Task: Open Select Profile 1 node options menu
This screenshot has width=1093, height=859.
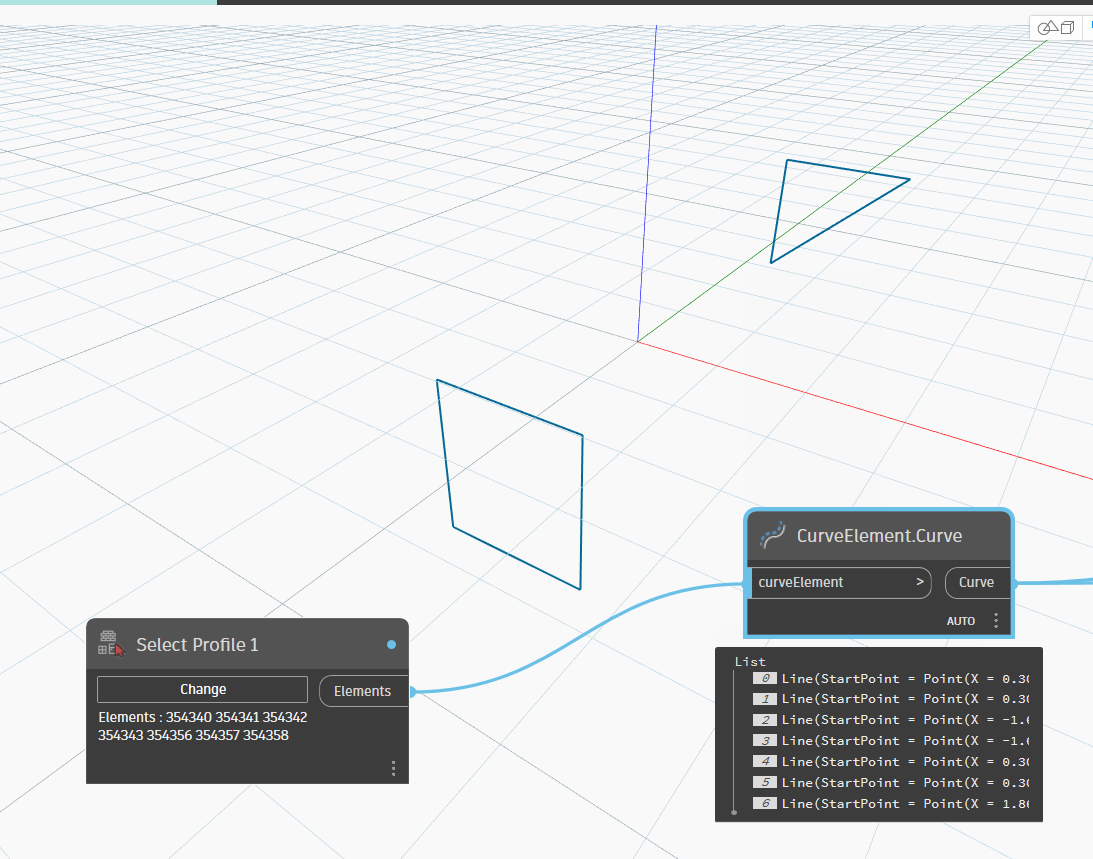Action: (x=394, y=768)
